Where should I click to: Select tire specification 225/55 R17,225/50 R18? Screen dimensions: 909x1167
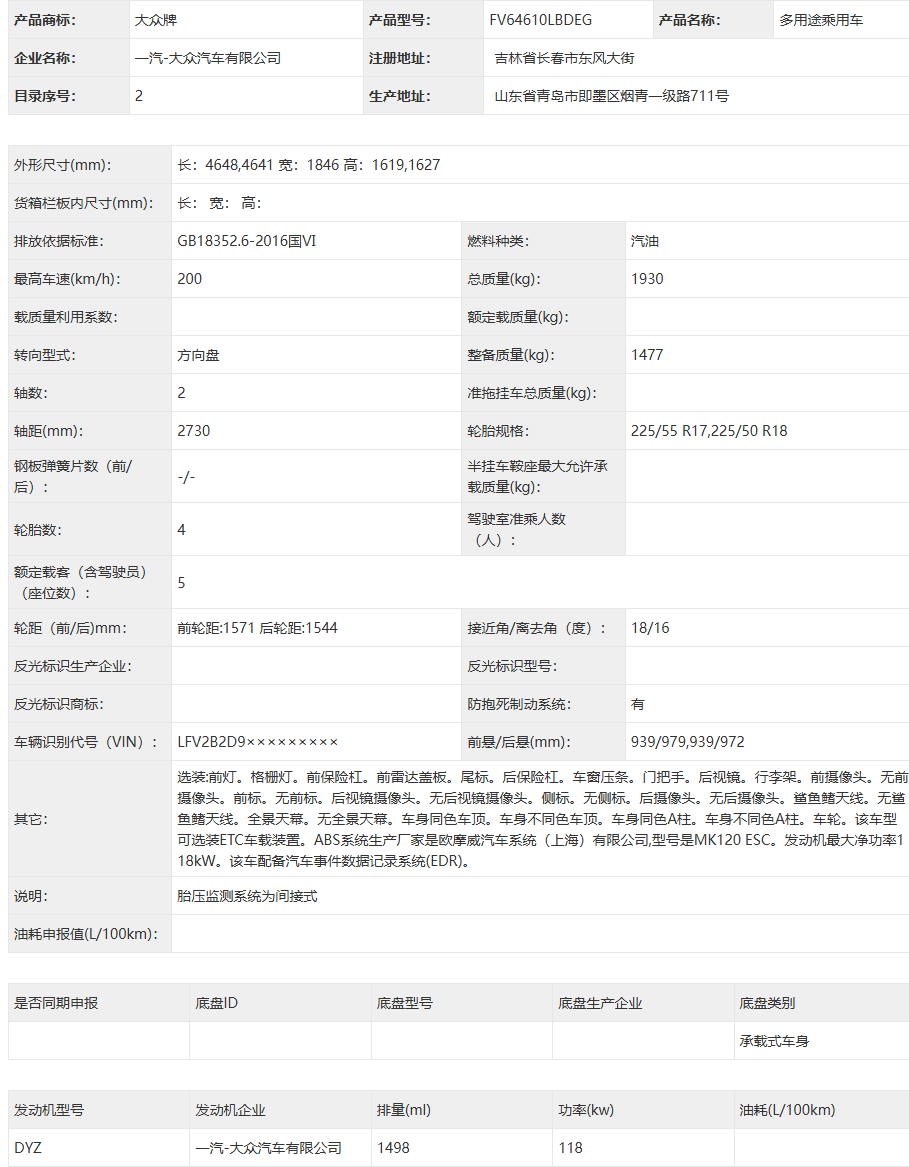(x=709, y=431)
